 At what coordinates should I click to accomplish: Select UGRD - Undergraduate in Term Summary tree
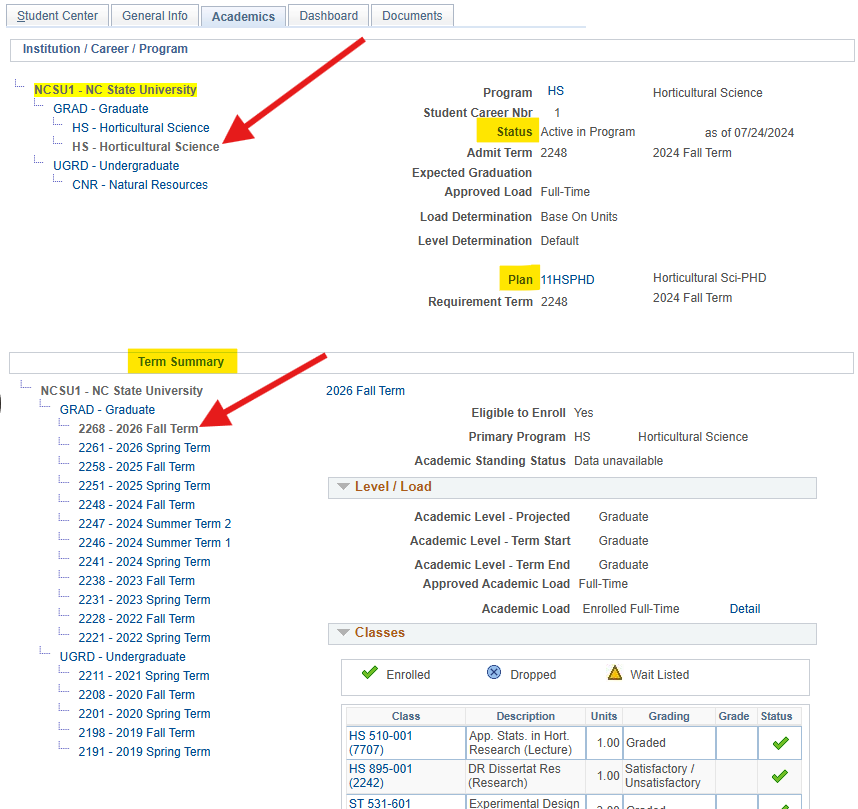(x=123, y=657)
